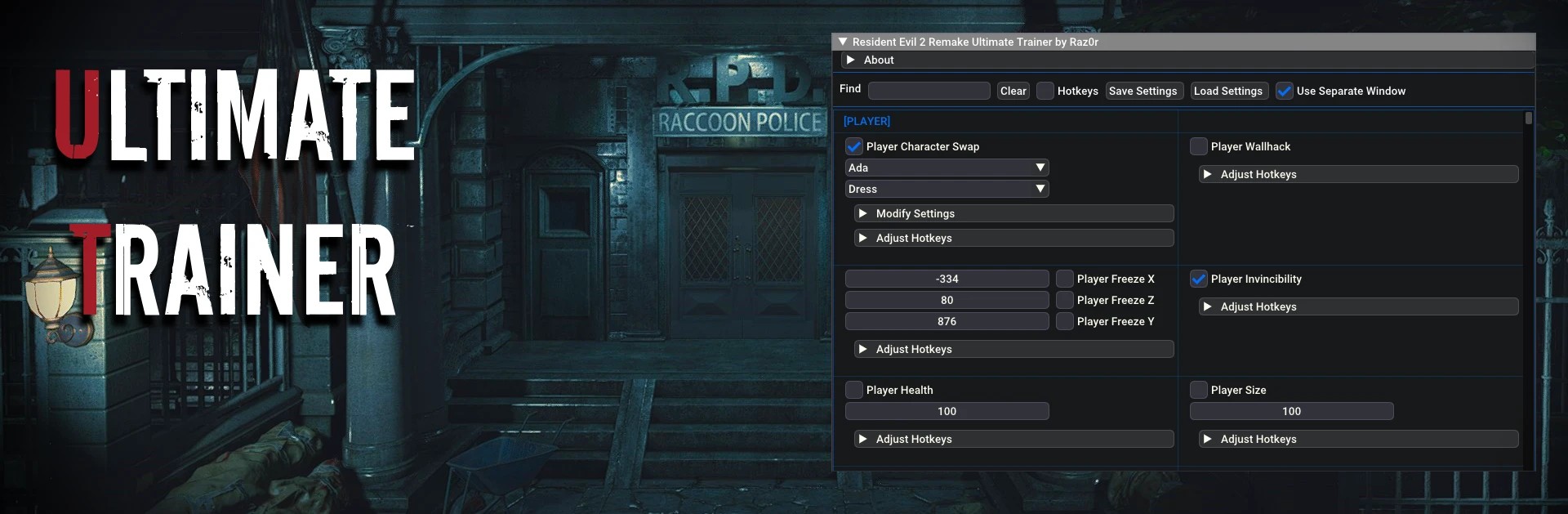The image size is (1568, 514).
Task: Open the Ada character dropdown
Action: tap(947, 168)
